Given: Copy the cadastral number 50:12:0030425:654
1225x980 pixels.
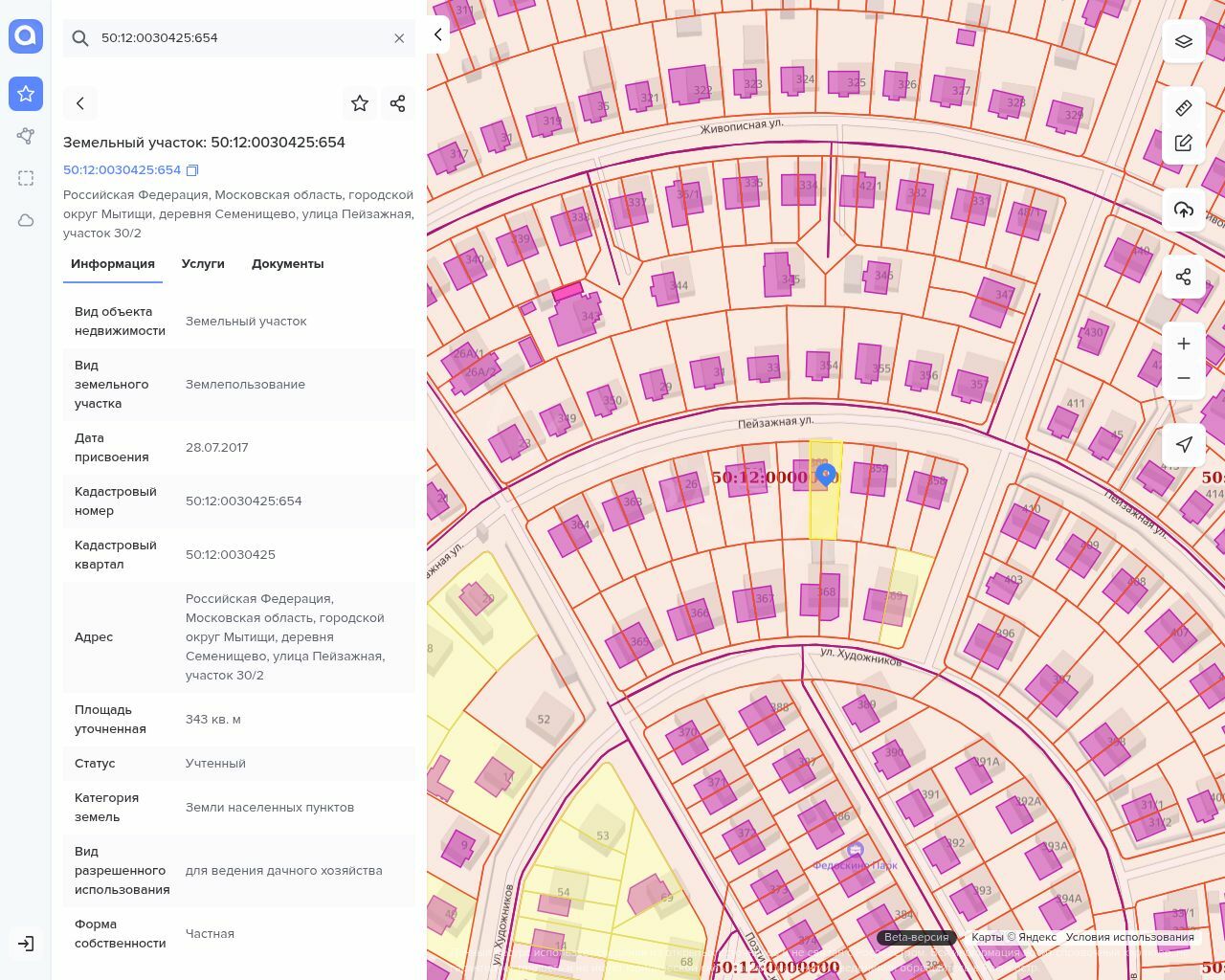Looking at the screenshot, I should point(192,170).
